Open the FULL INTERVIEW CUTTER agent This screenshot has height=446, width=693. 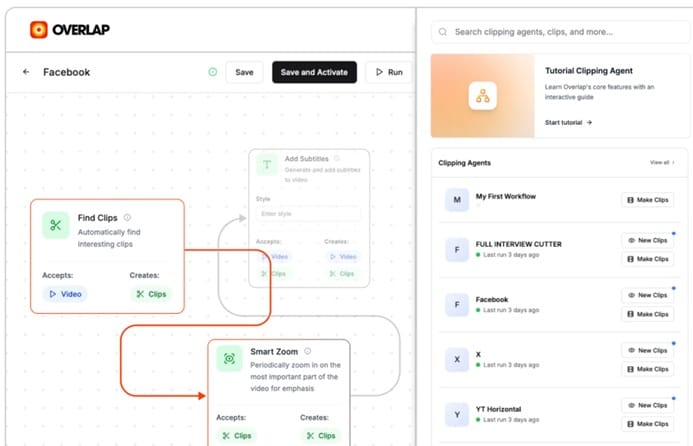(x=518, y=244)
